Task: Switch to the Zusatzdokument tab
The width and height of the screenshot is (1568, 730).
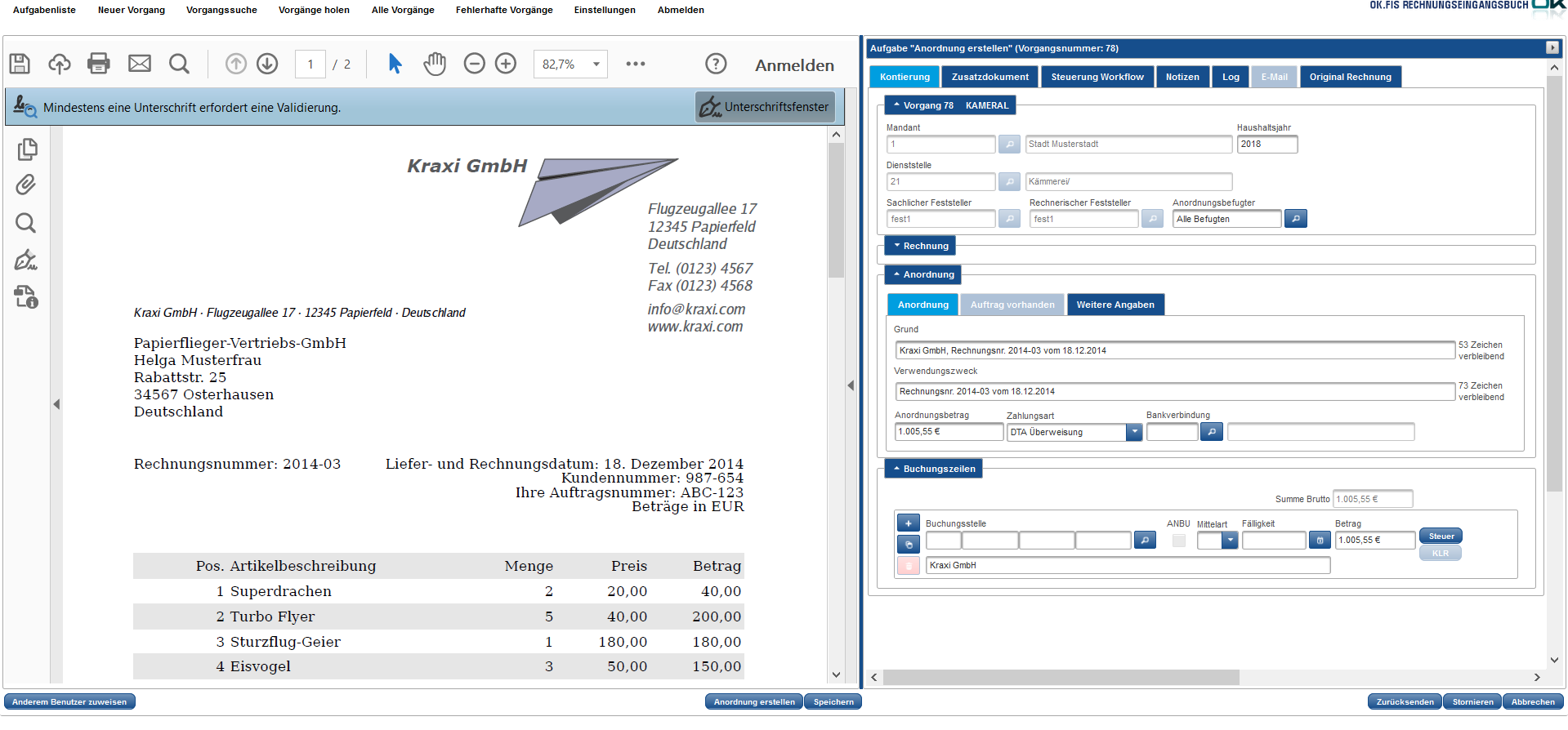Action: pyautogui.click(x=989, y=77)
